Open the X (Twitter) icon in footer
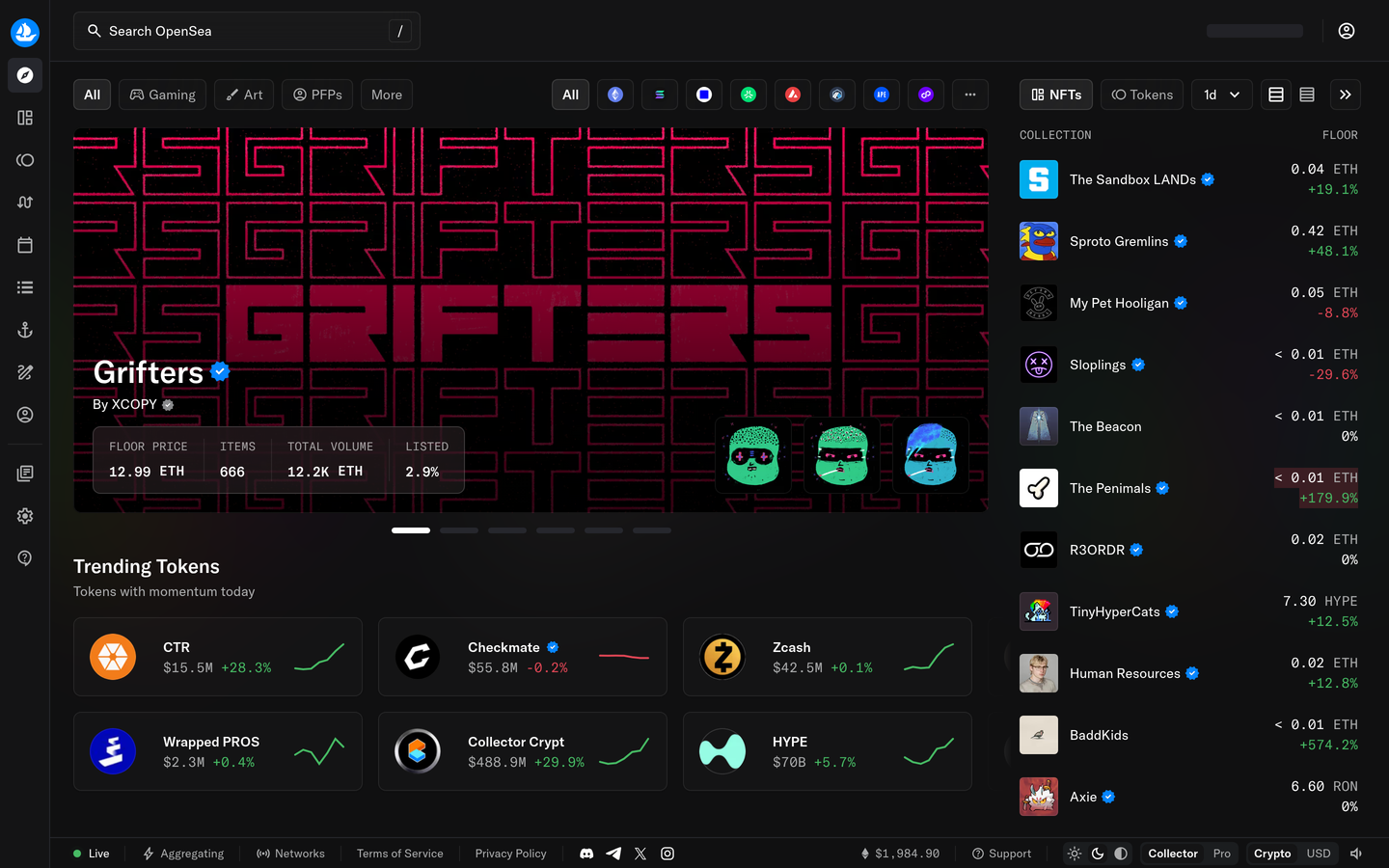 (x=640, y=854)
